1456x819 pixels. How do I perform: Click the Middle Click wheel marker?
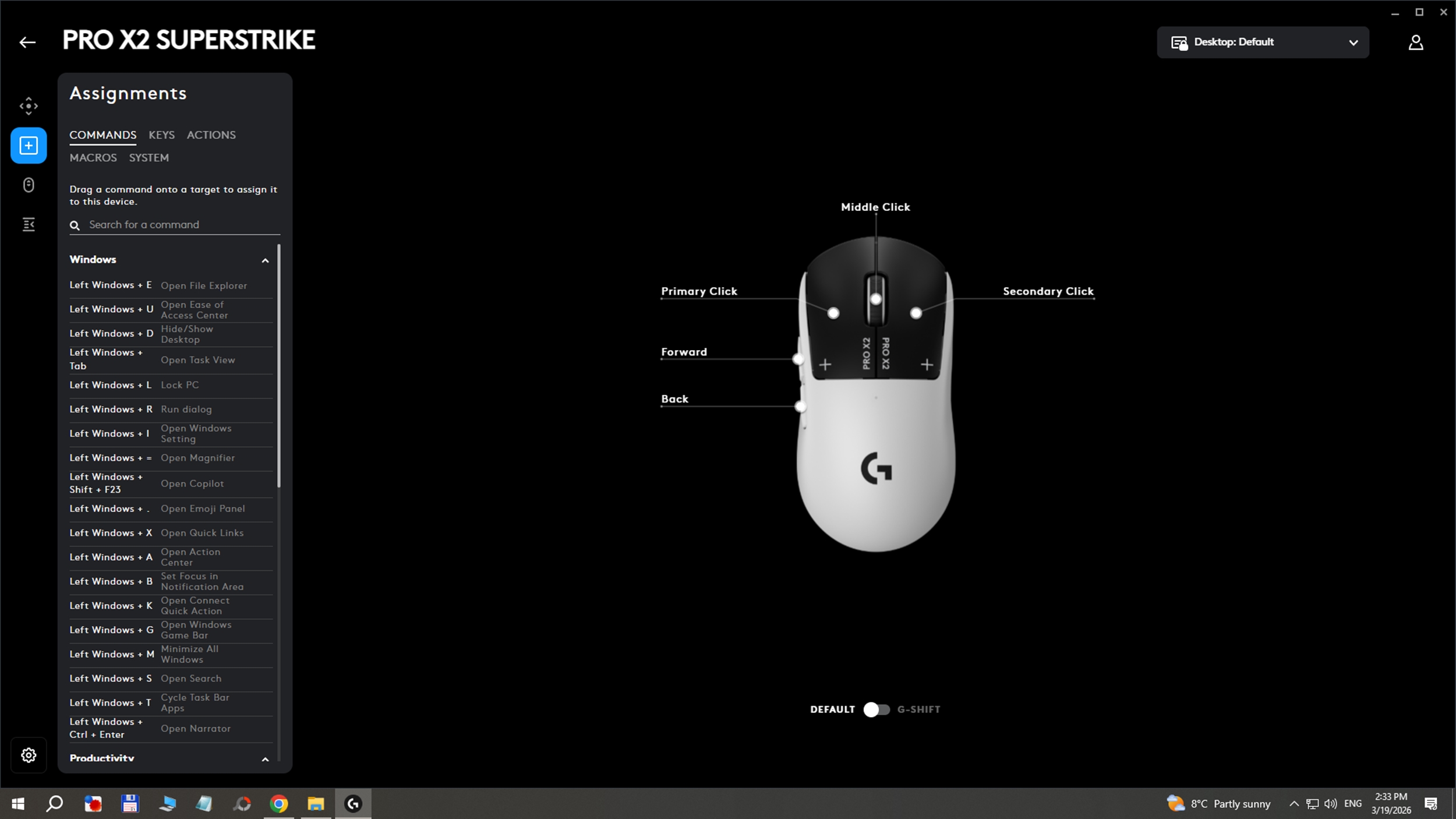[x=875, y=299]
